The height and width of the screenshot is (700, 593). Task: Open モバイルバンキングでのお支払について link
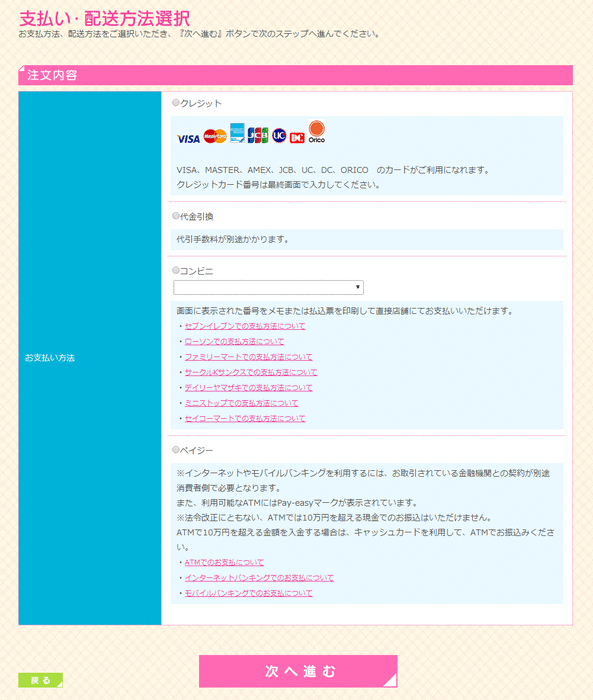point(248,593)
